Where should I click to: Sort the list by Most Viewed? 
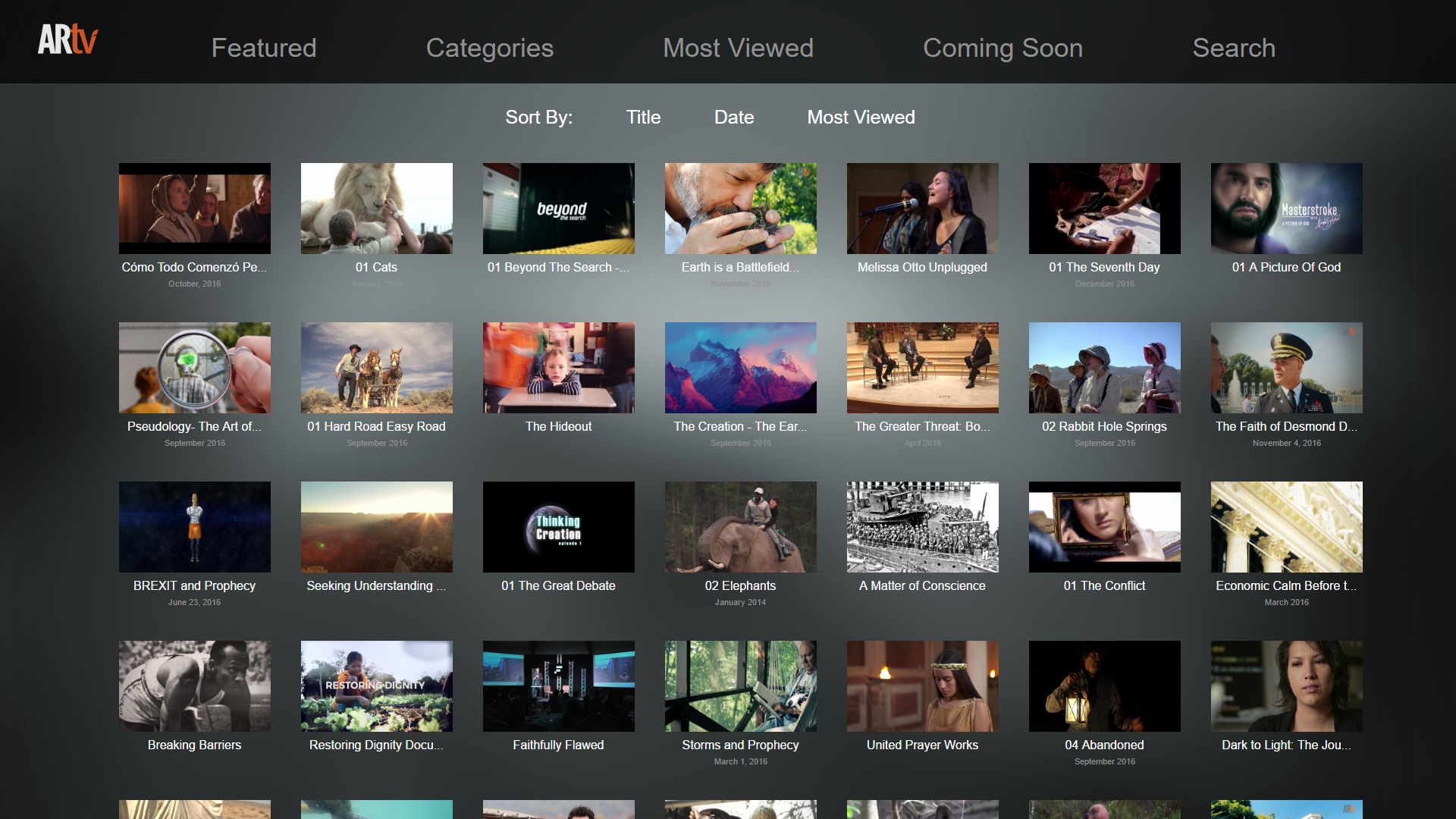click(861, 118)
